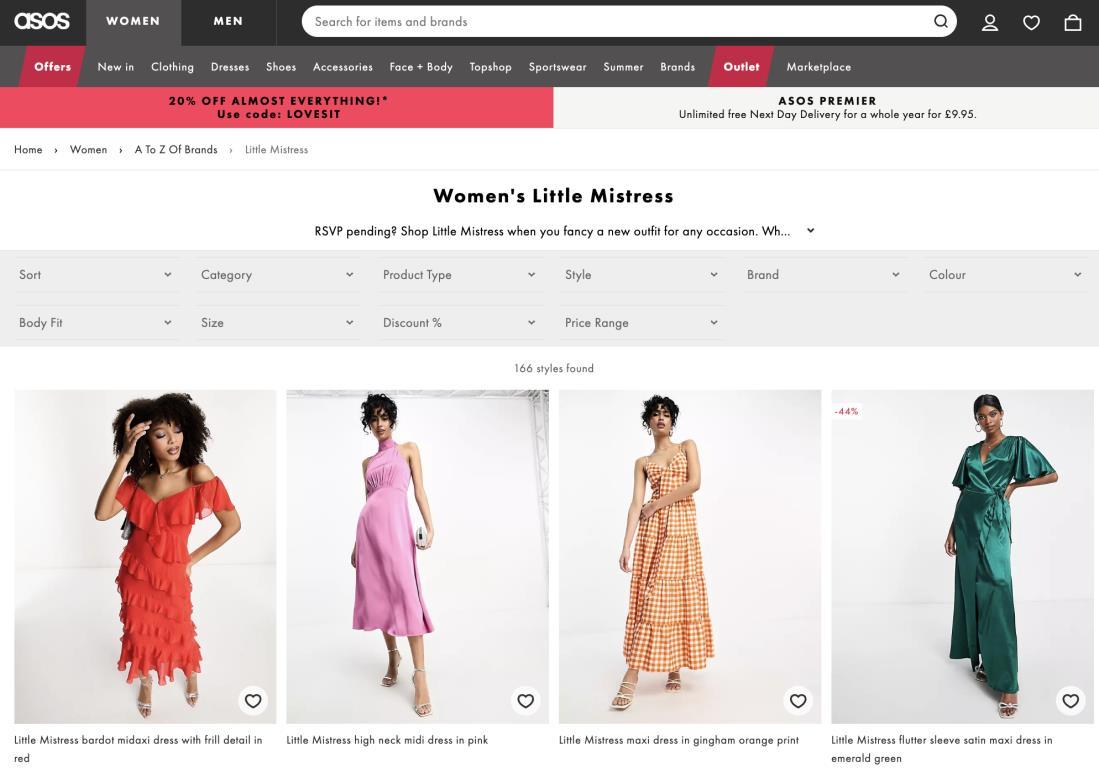Open the Outlet menu item
1099x774 pixels.
coord(742,67)
